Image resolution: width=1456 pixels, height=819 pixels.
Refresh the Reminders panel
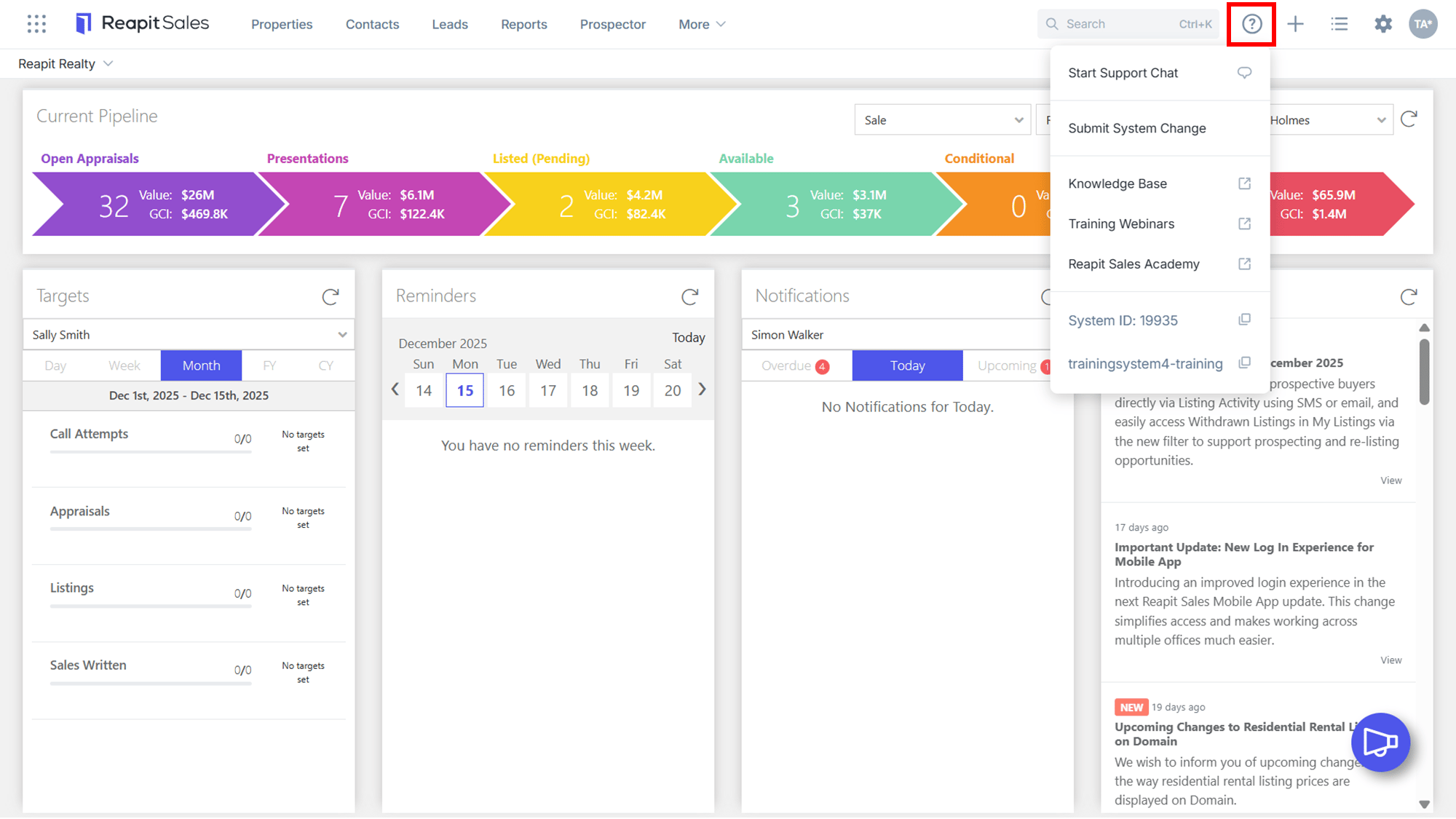pyautogui.click(x=689, y=296)
